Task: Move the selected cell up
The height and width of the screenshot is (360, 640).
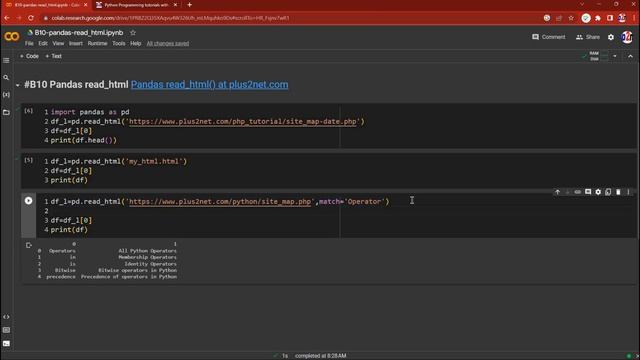Action: tap(557, 192)
